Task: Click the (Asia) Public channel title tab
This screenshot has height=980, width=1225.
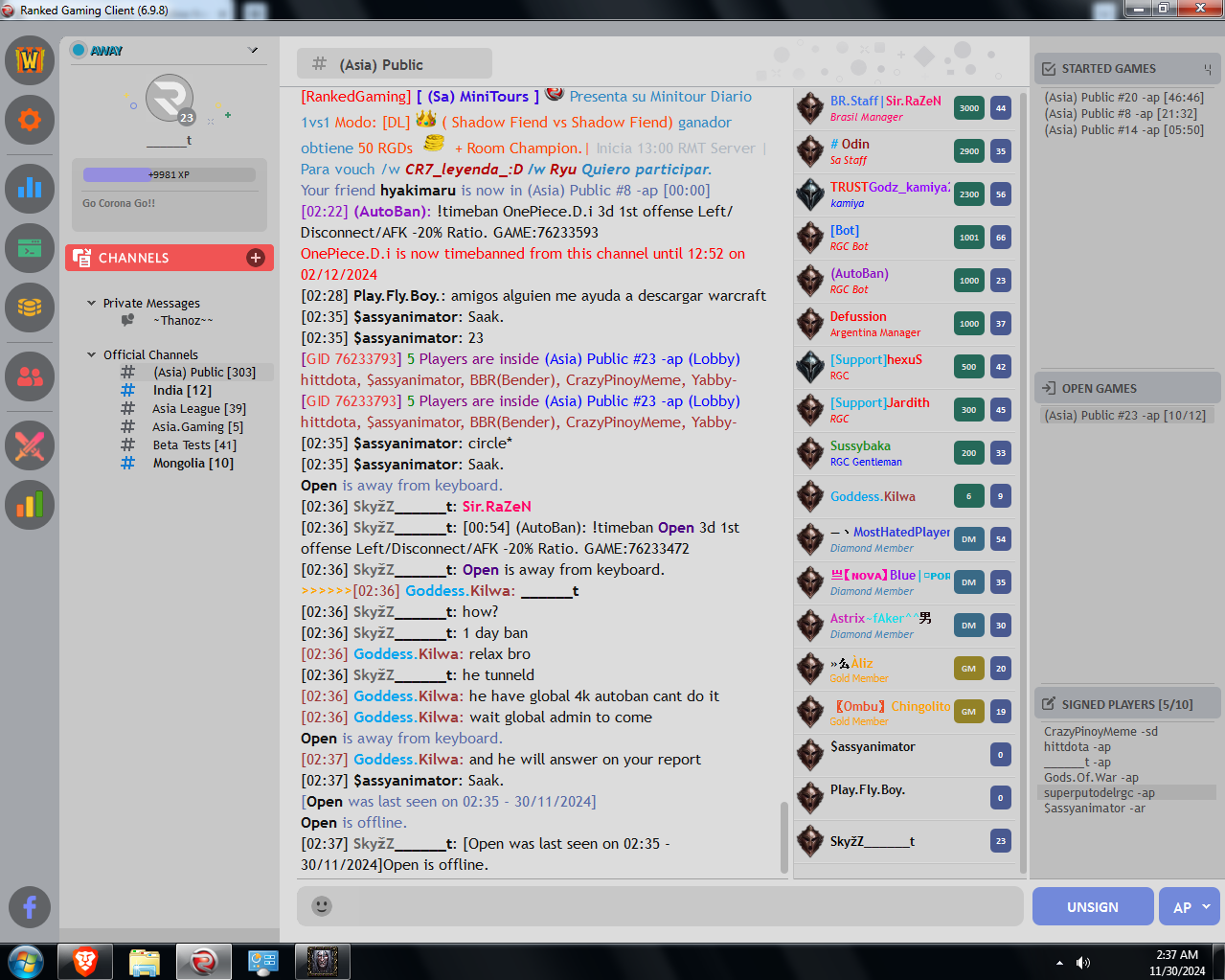Action: pyautogui.click(x=395, y=64)
